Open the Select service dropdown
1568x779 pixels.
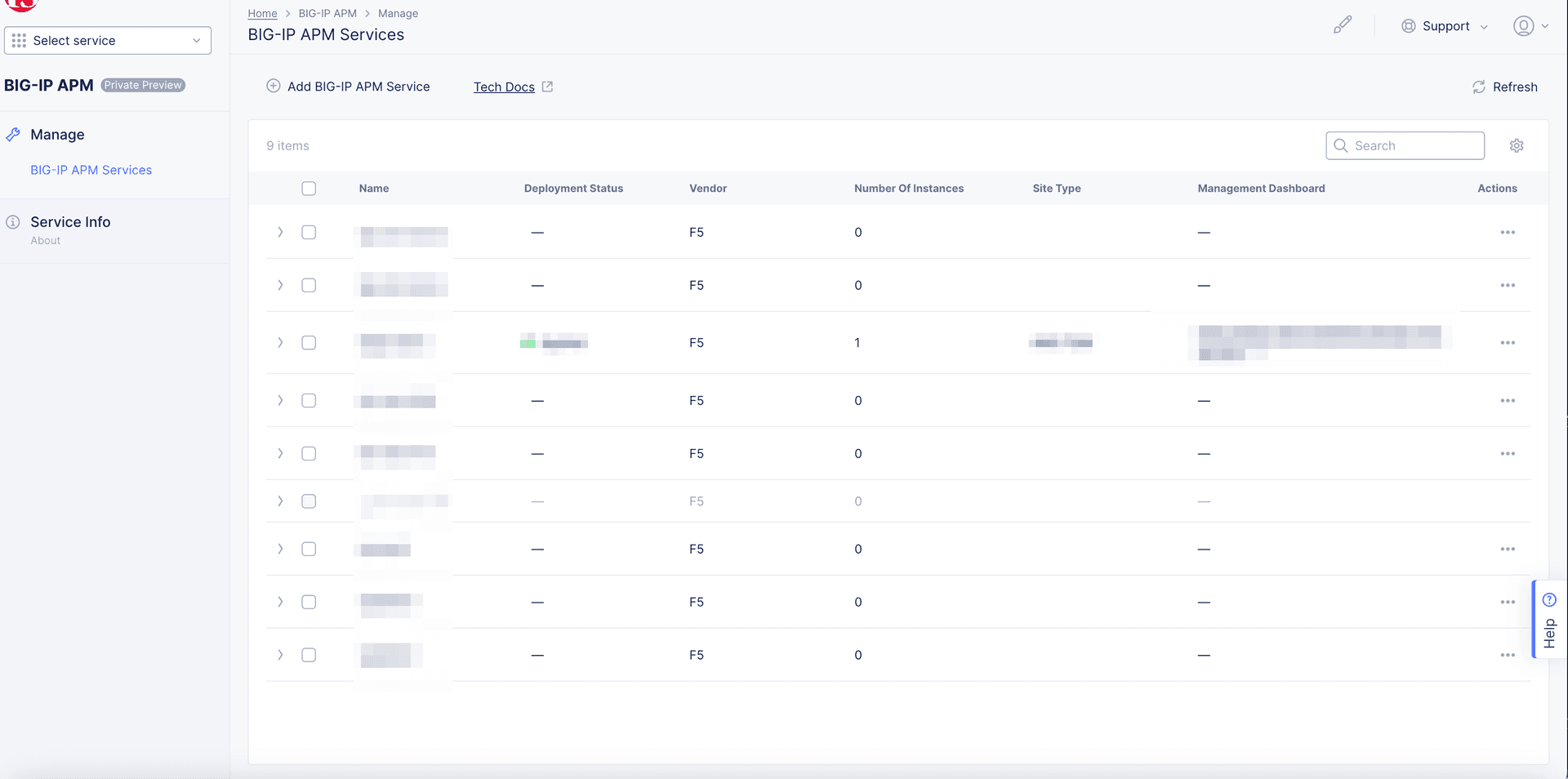click(x=107, y=40)
